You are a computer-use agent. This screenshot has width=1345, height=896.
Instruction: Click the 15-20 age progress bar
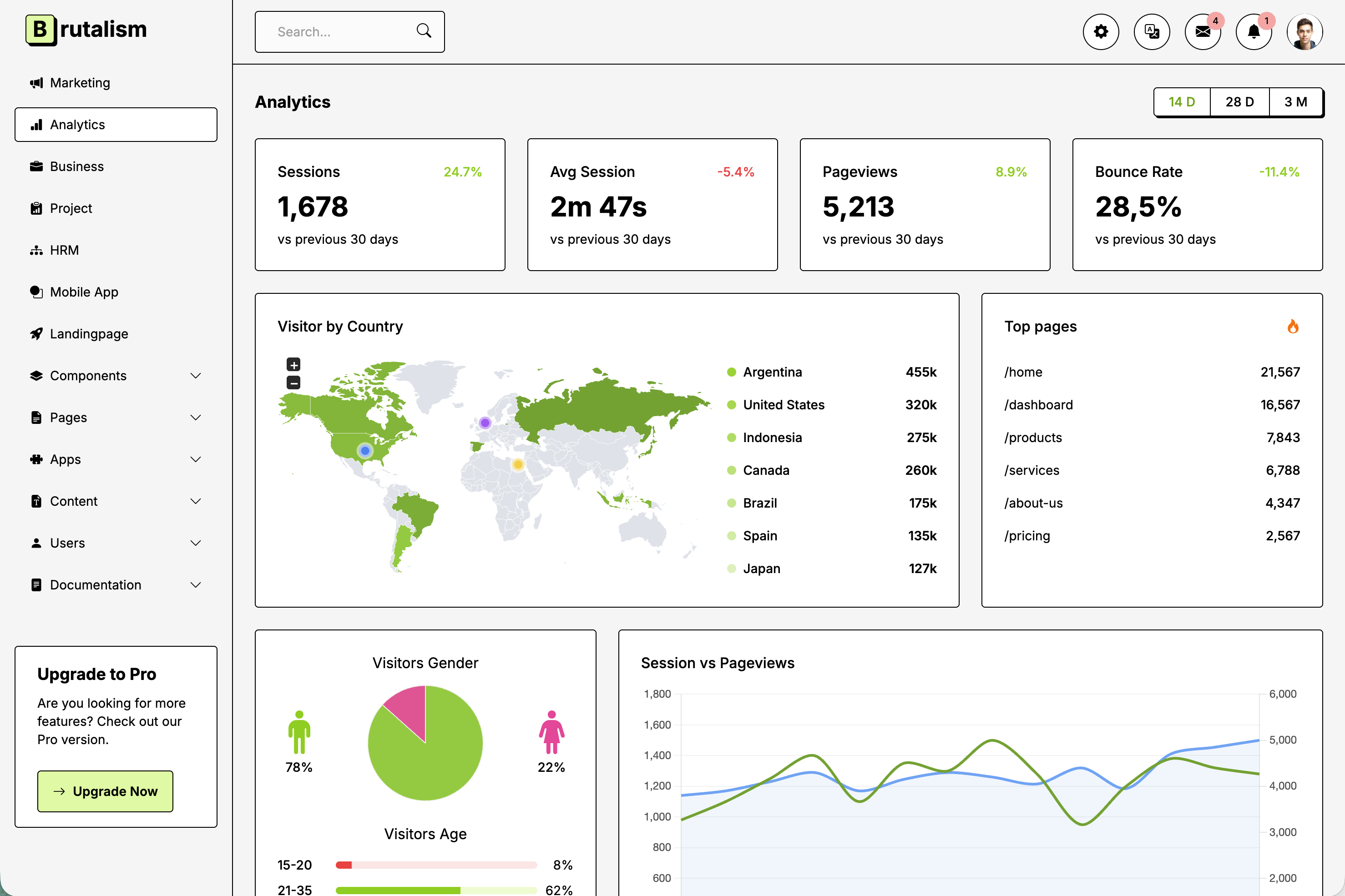click(436, 865)
